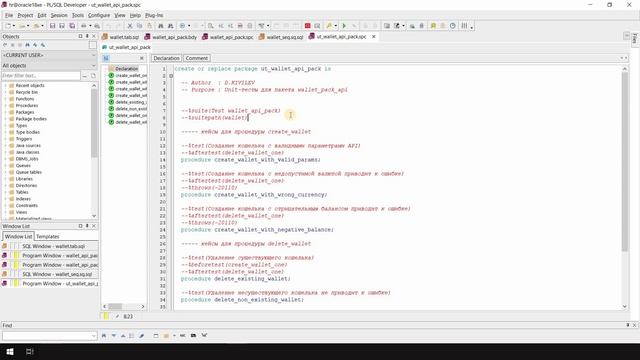
Task: Open the Templates tab
Action: [47, 236]
